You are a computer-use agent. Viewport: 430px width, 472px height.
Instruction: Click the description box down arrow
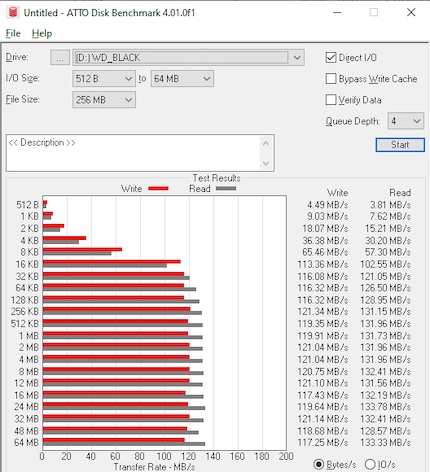266,163
